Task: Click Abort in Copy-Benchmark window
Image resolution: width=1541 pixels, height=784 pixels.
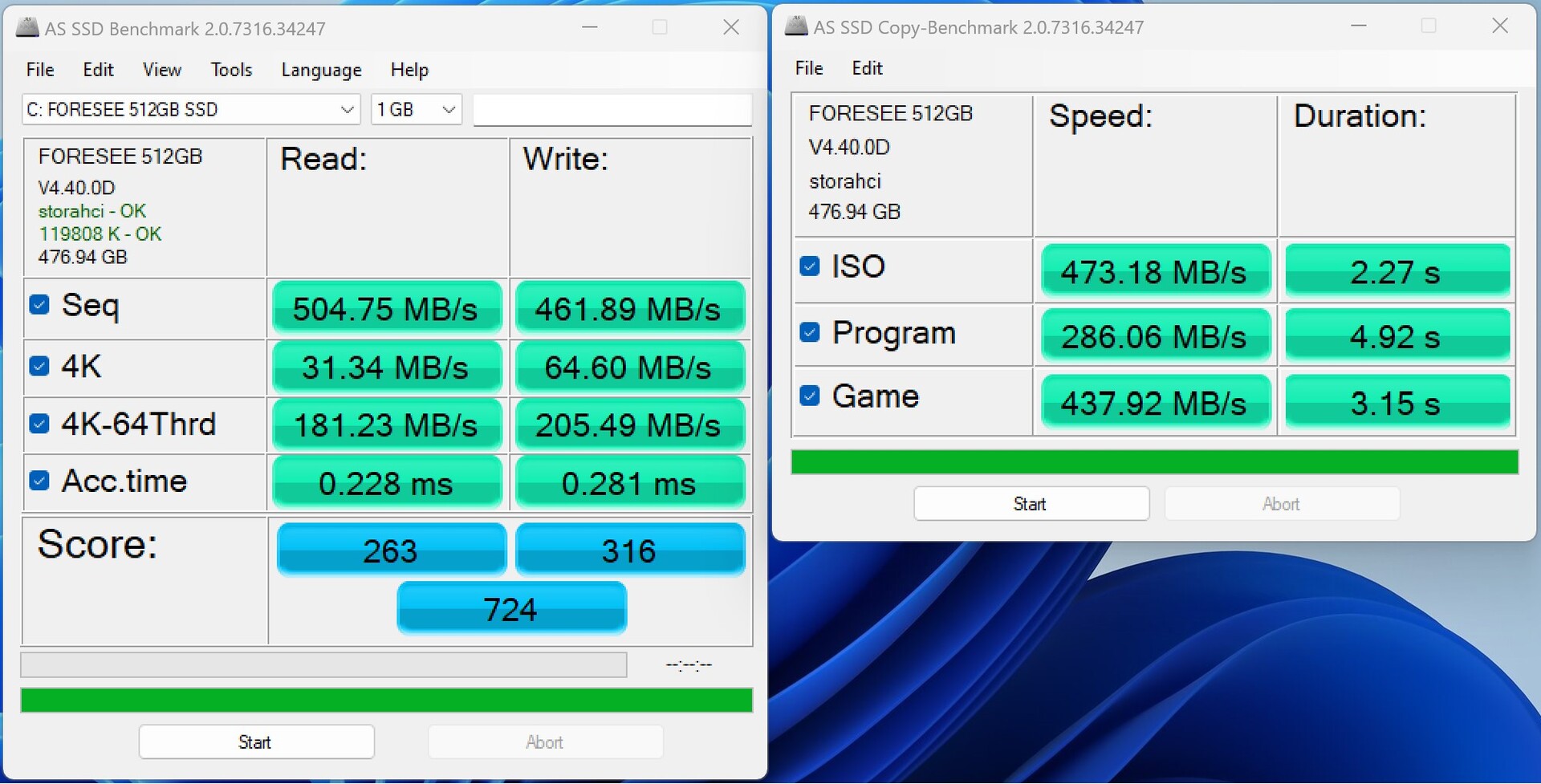Action: [1283, 504]
